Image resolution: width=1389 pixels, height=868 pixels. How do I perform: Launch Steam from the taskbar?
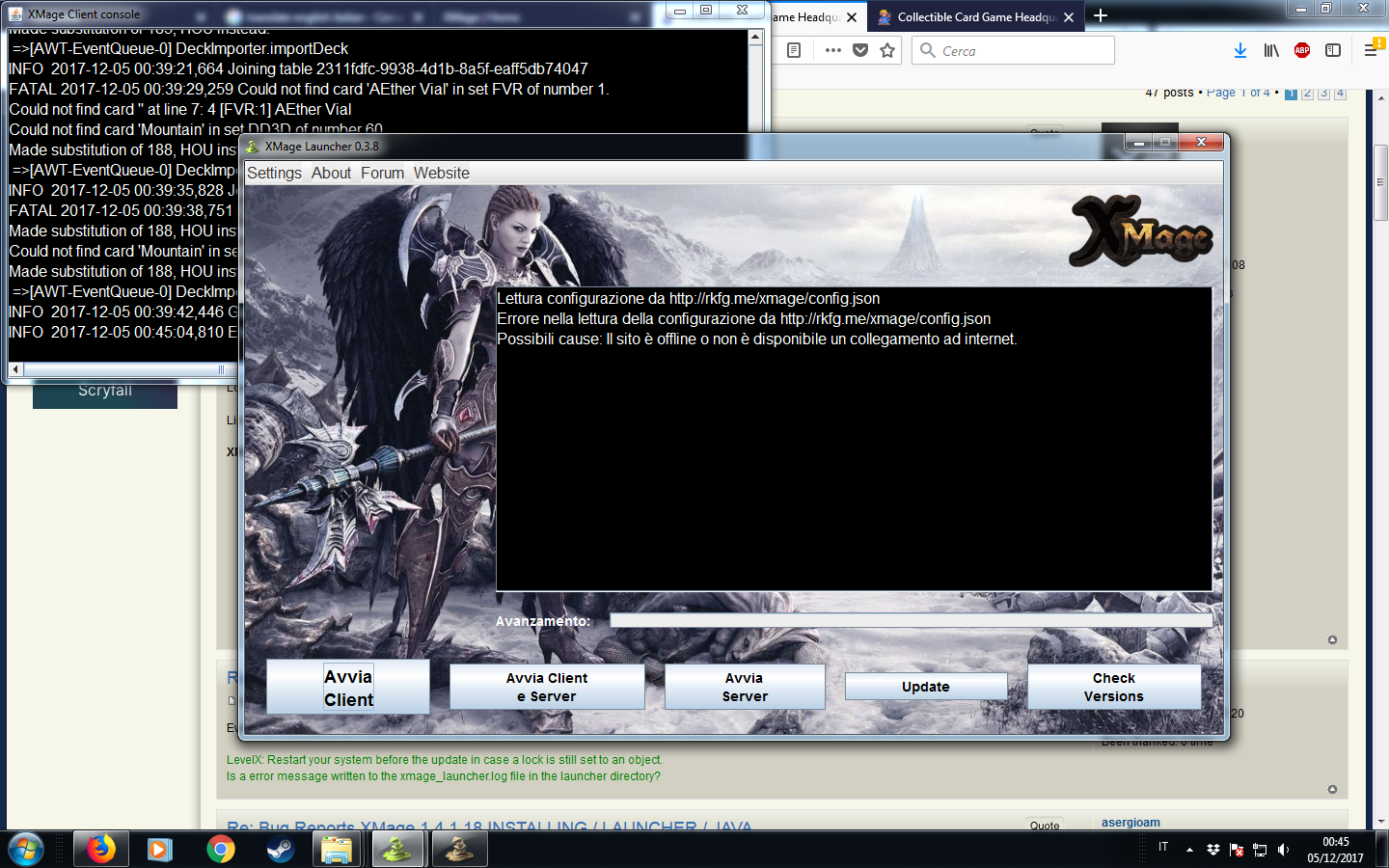coord(281,849)
